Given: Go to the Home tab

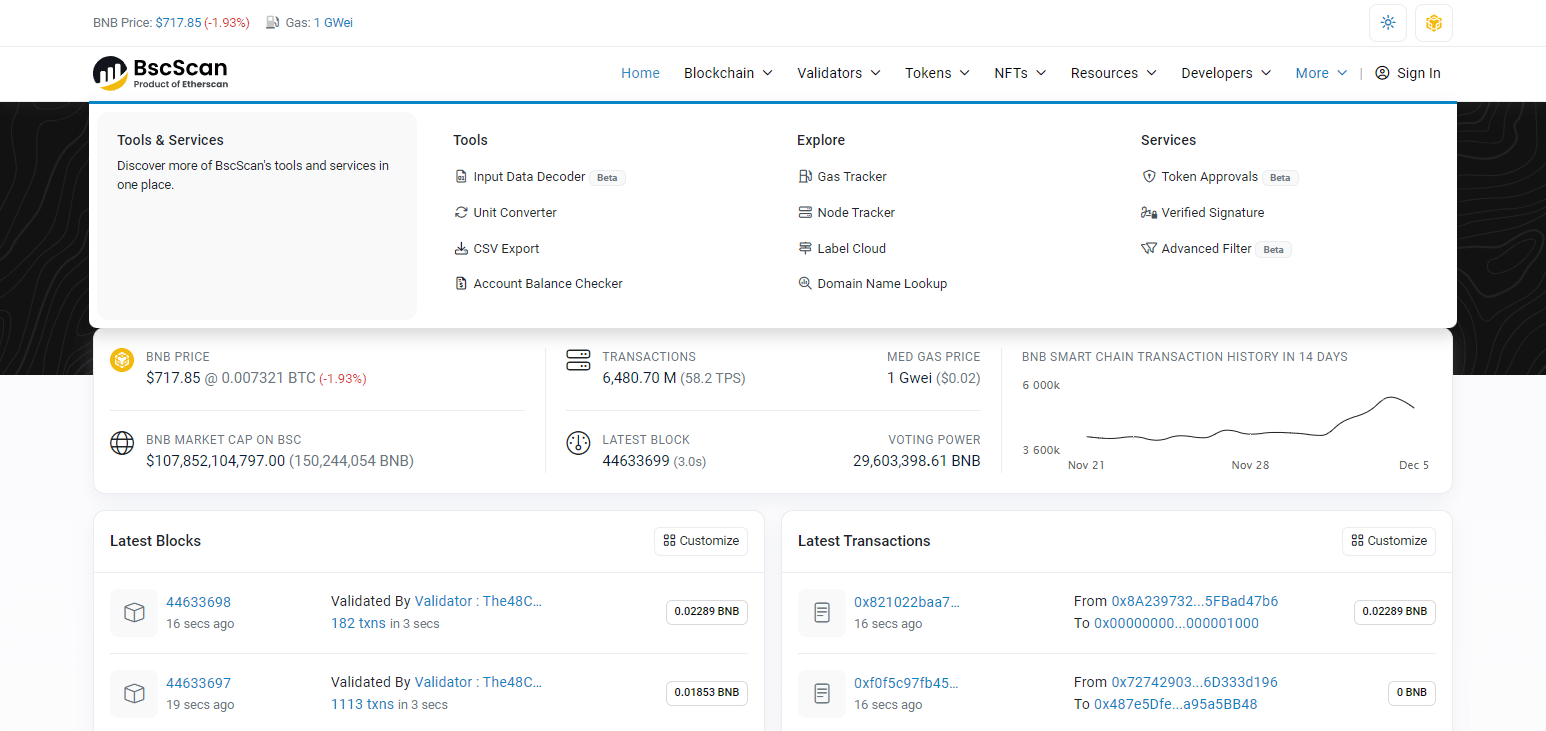Looking at the screenshot, I should click(640, 73).
